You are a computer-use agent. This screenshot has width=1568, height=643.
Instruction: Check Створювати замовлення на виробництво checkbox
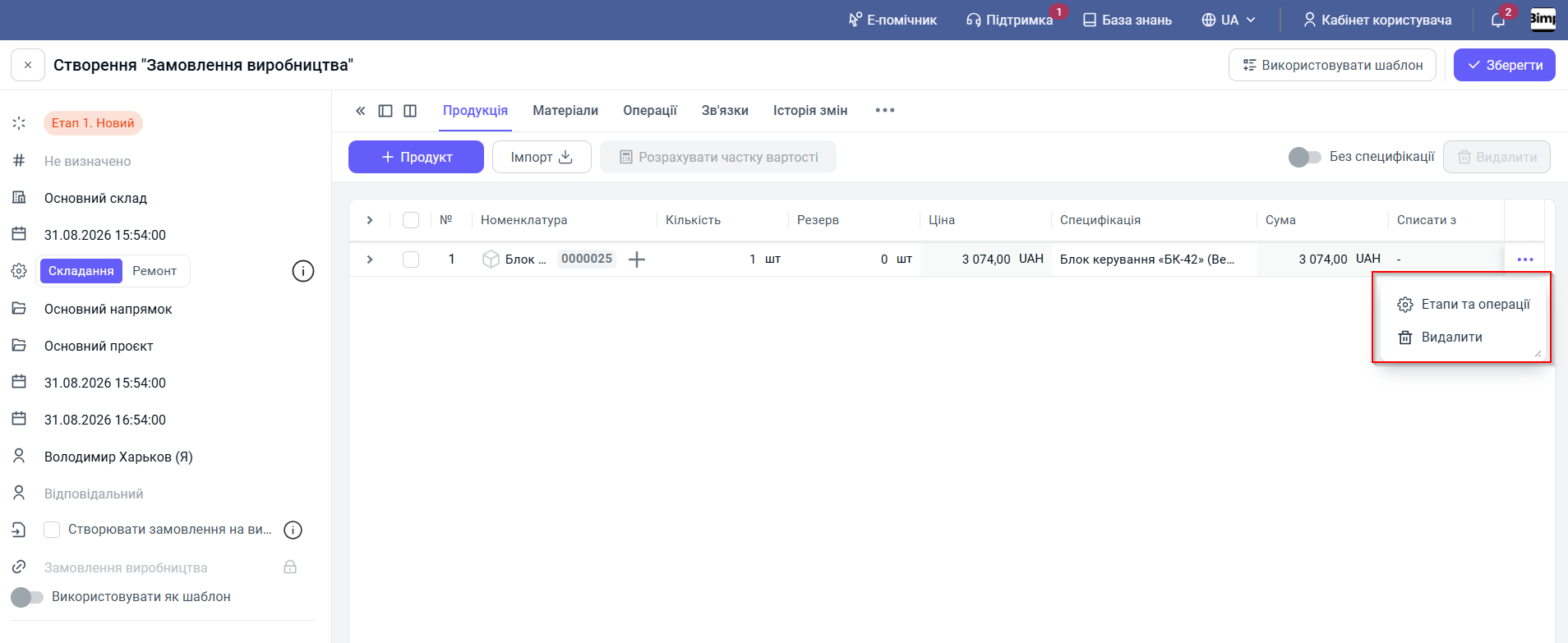(52, 530)
